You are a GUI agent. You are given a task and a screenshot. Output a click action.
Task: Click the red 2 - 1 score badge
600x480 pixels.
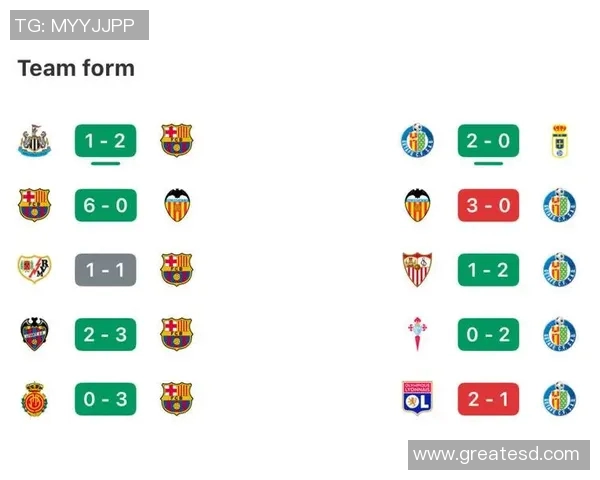[488, 399]
